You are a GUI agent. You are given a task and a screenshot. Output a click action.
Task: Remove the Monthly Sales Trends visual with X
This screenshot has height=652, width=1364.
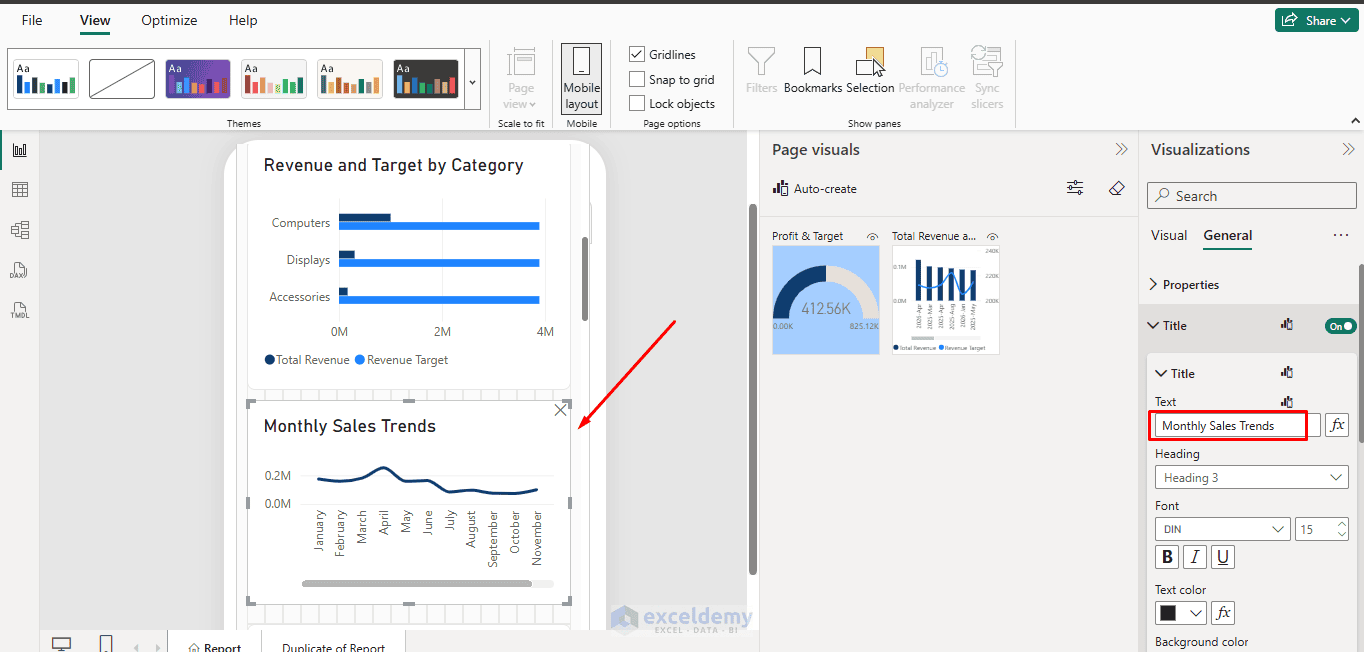[560, 410]
